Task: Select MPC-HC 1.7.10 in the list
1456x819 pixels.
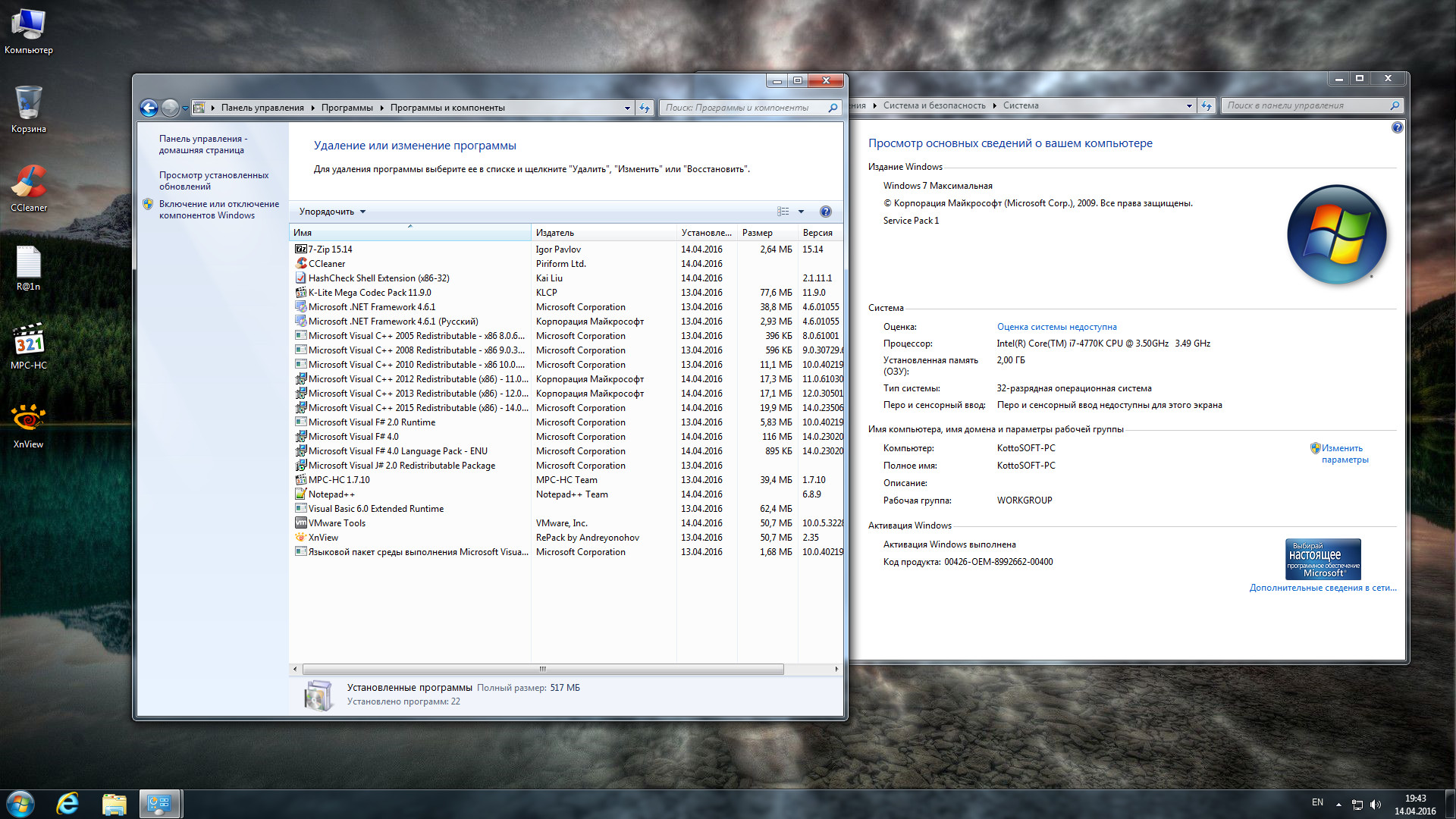Action: 567,479
